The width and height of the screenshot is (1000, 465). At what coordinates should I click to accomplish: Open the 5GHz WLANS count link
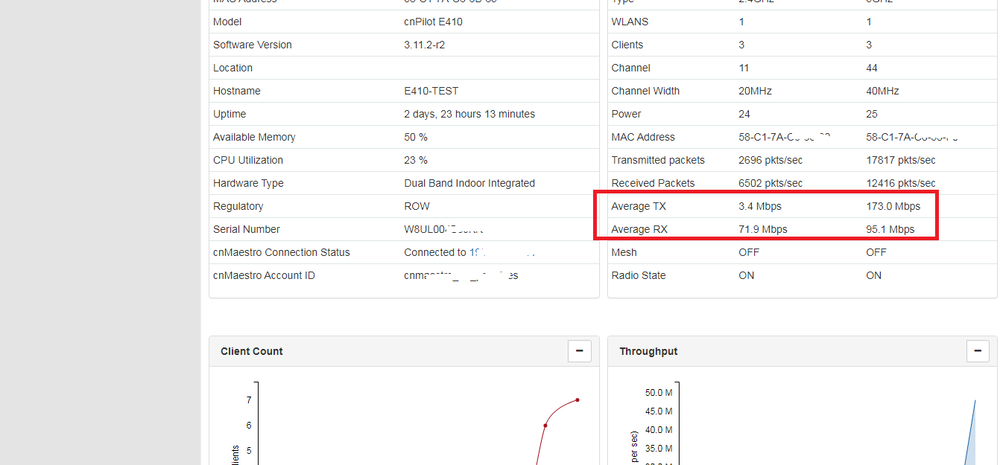click(x=869, y=22)
